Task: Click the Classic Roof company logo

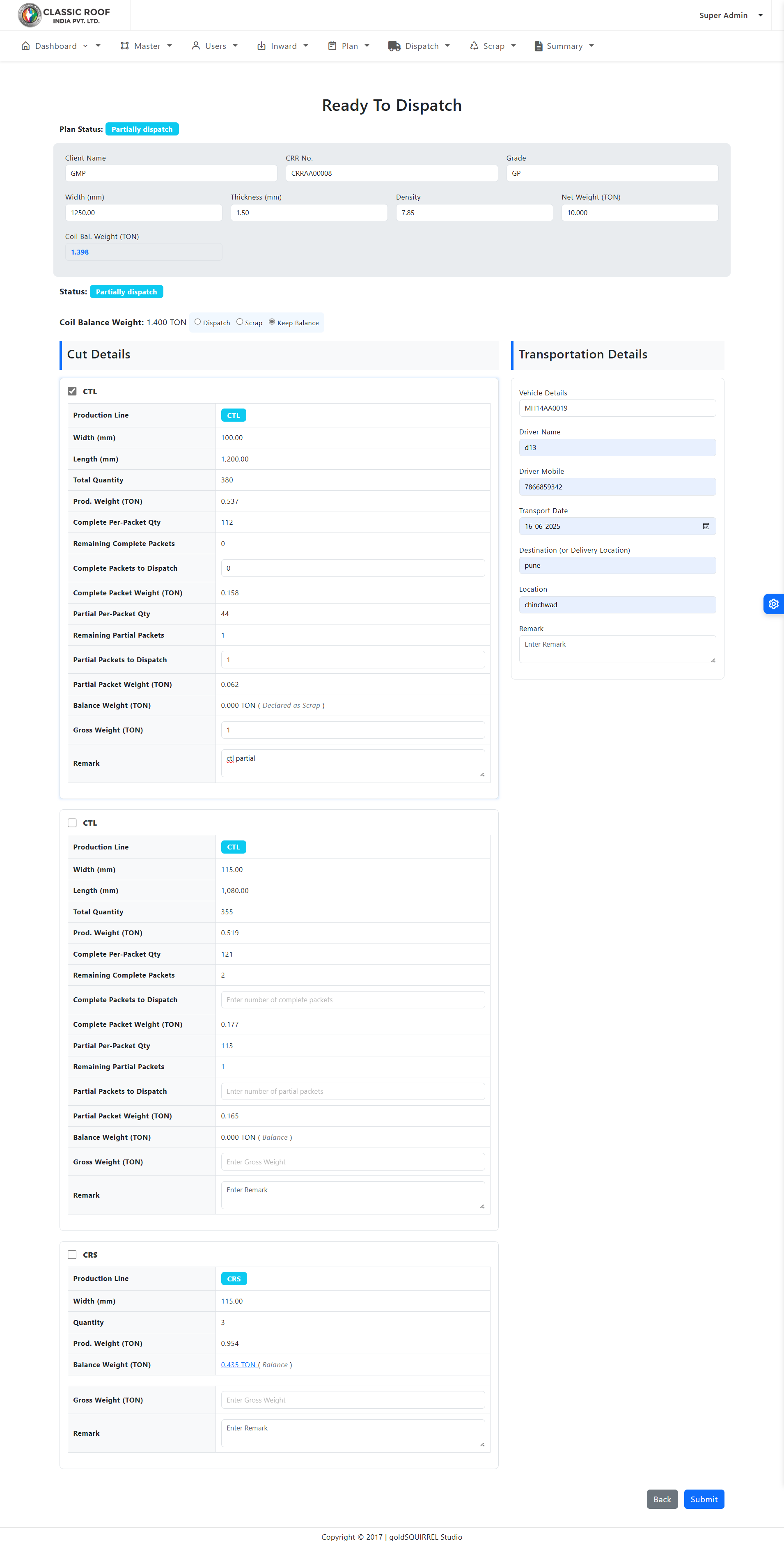Action: click(x=64, y=15)
